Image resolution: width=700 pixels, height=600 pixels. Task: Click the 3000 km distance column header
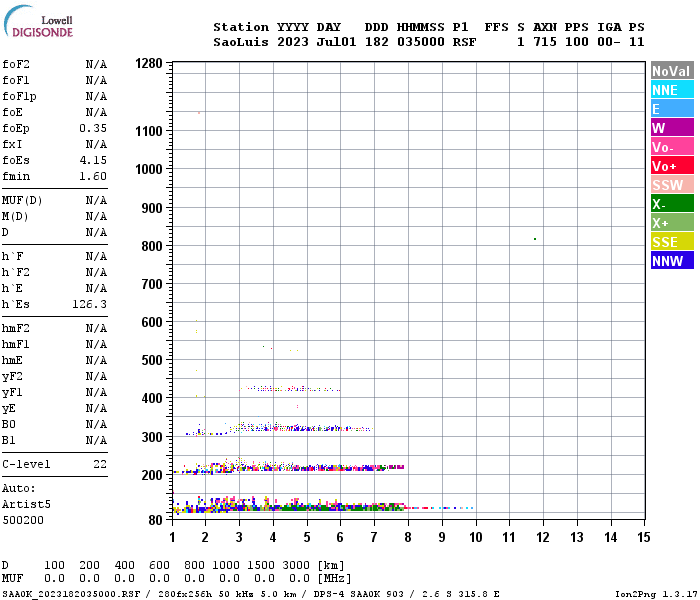pyautogui.click(x=296, y=565)
